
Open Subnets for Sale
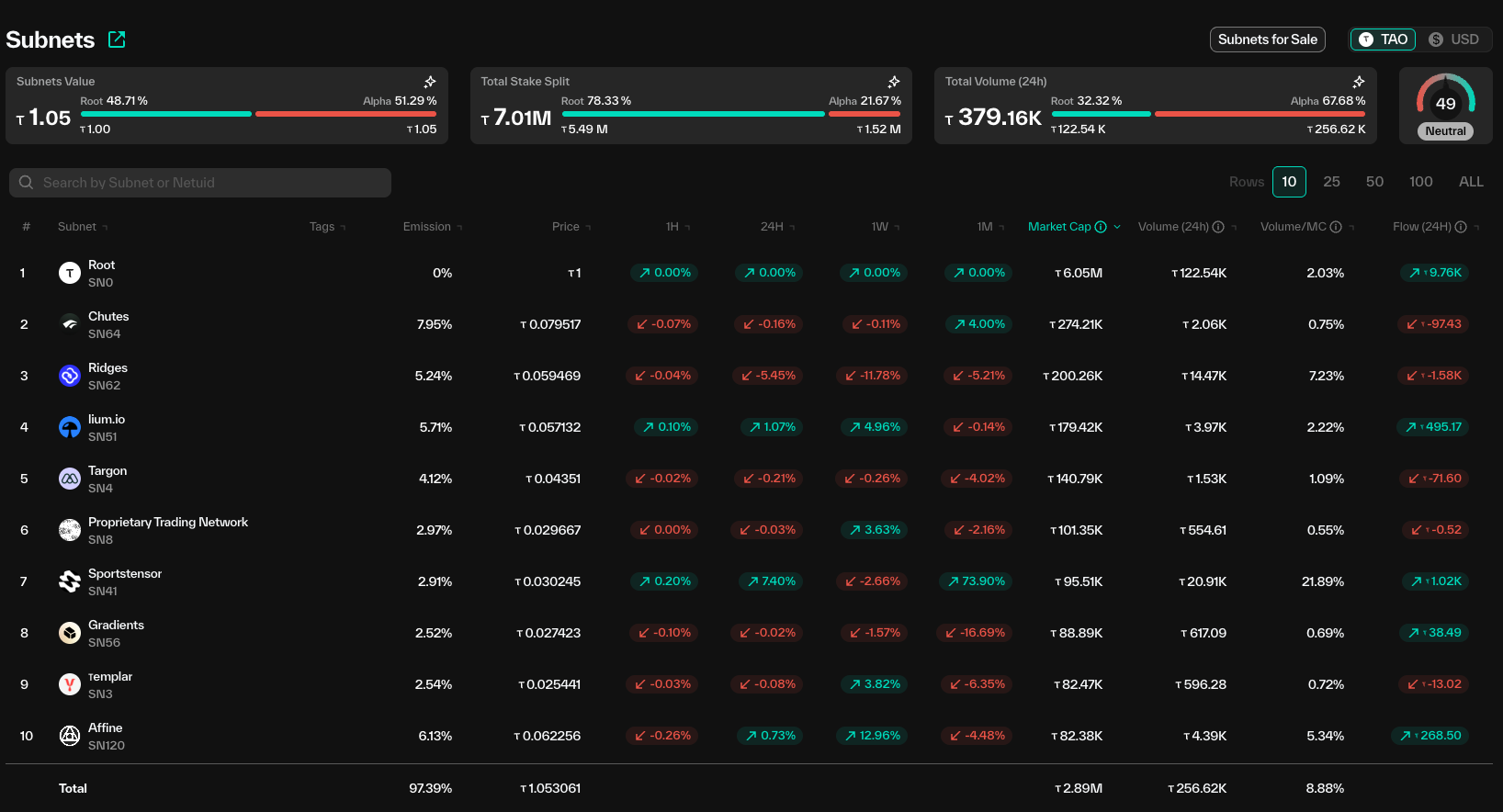pos(1267,39)
